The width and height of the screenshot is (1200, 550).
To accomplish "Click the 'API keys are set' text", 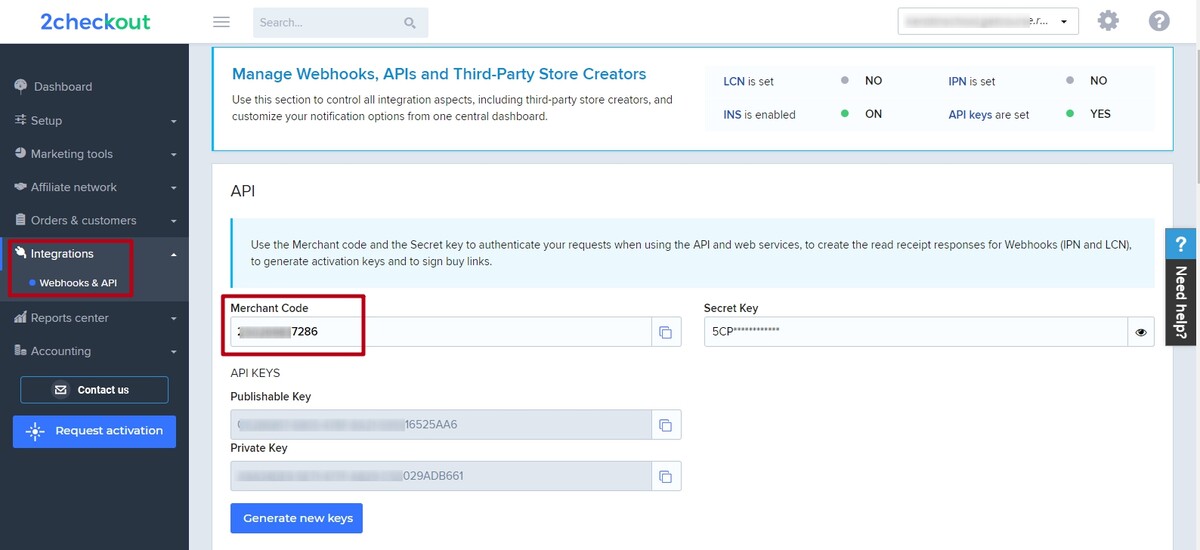I will (989, 114).
